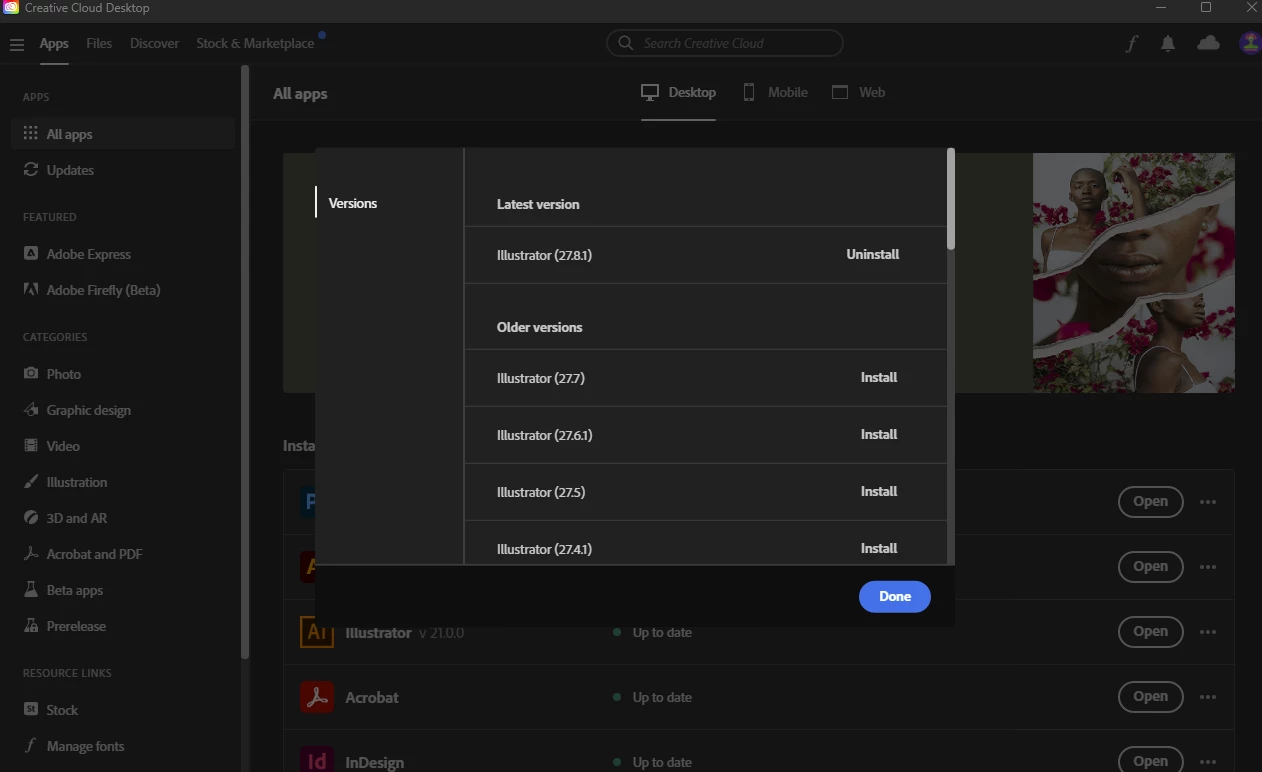Viewport: 1262px width, 772px height.
Task: Open the notifications bell icon
Action: 1168,44
